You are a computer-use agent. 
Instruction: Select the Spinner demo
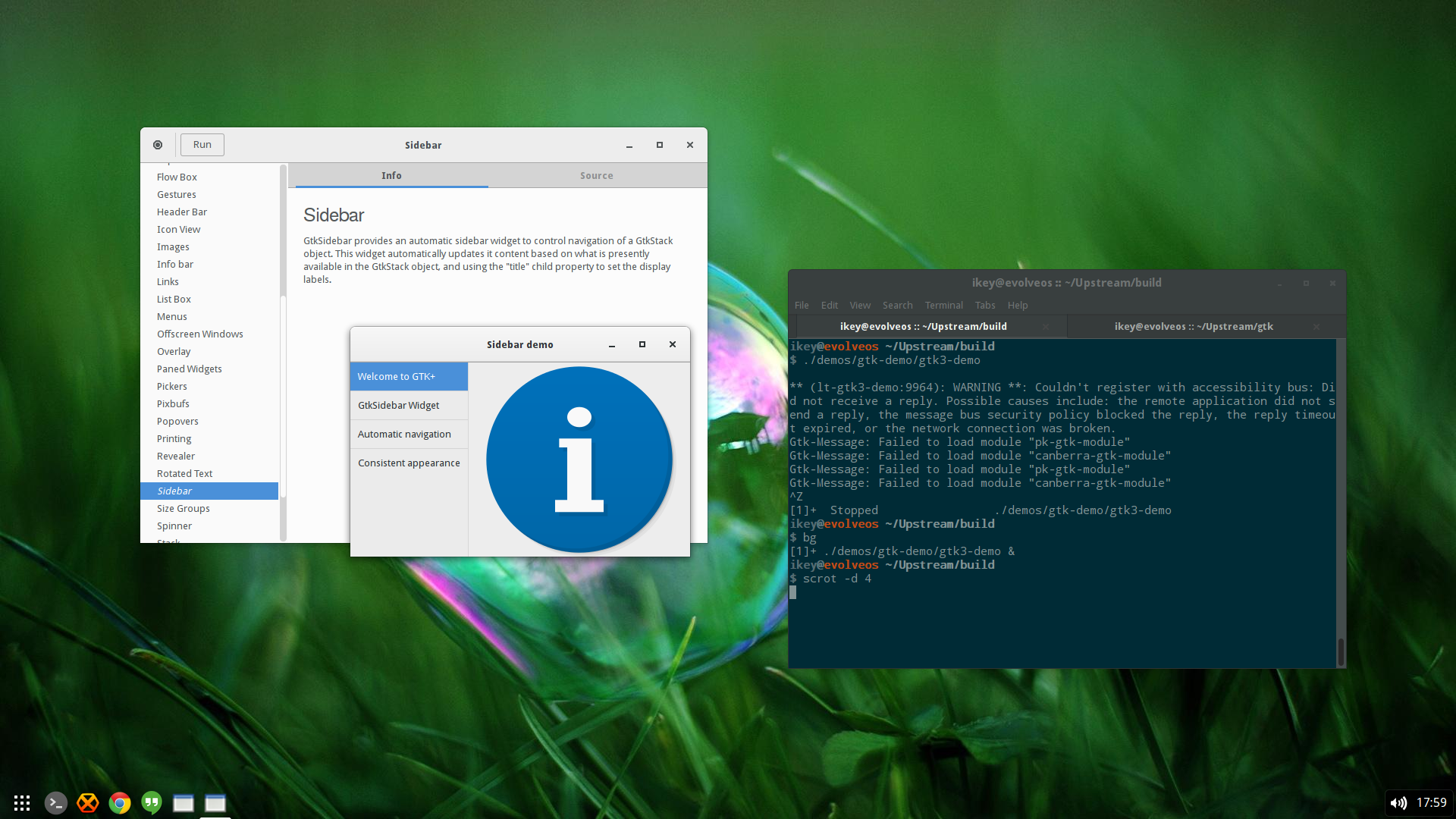[209, 526]
